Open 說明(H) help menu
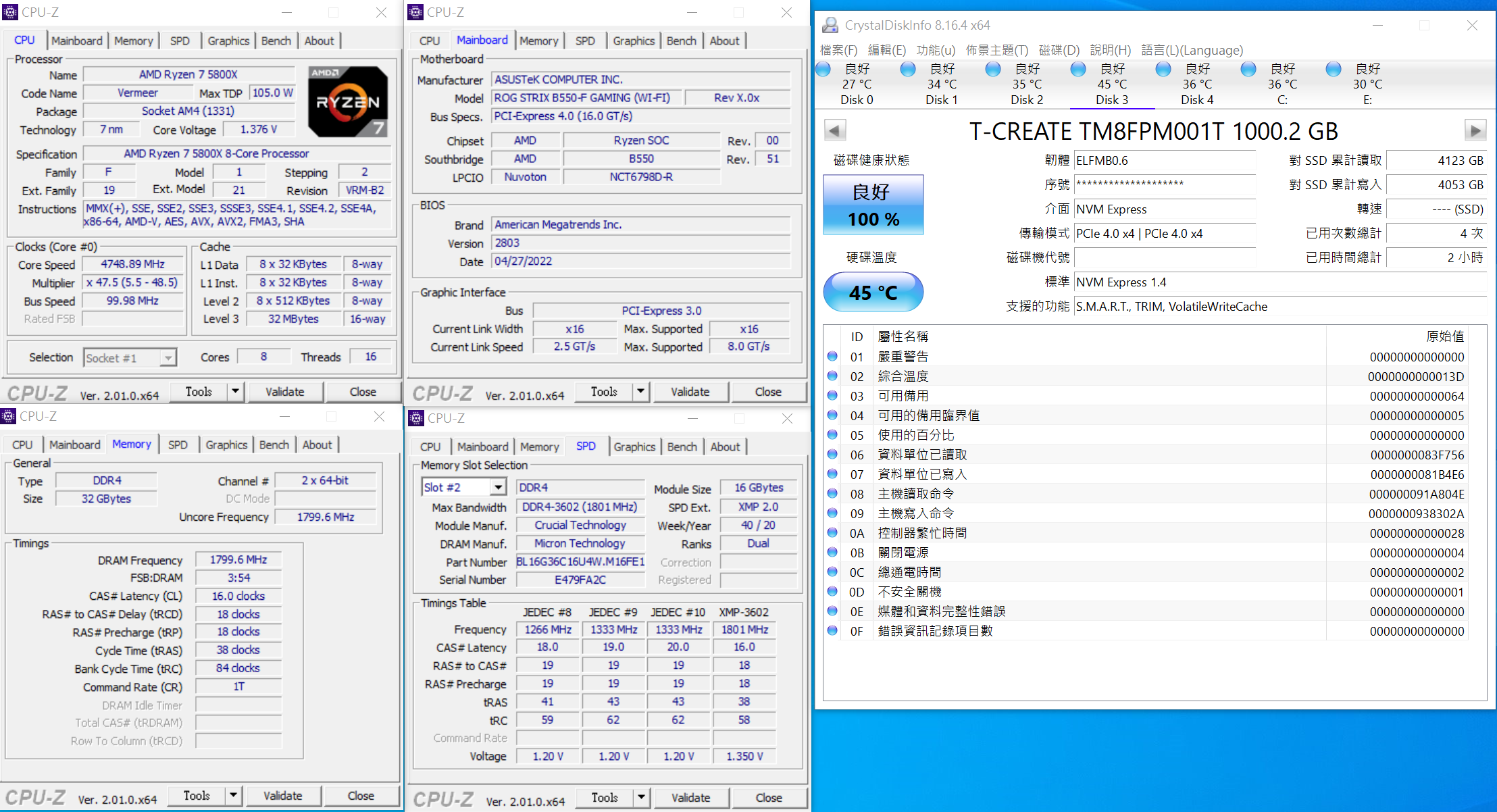 (x=1110, y=50)
